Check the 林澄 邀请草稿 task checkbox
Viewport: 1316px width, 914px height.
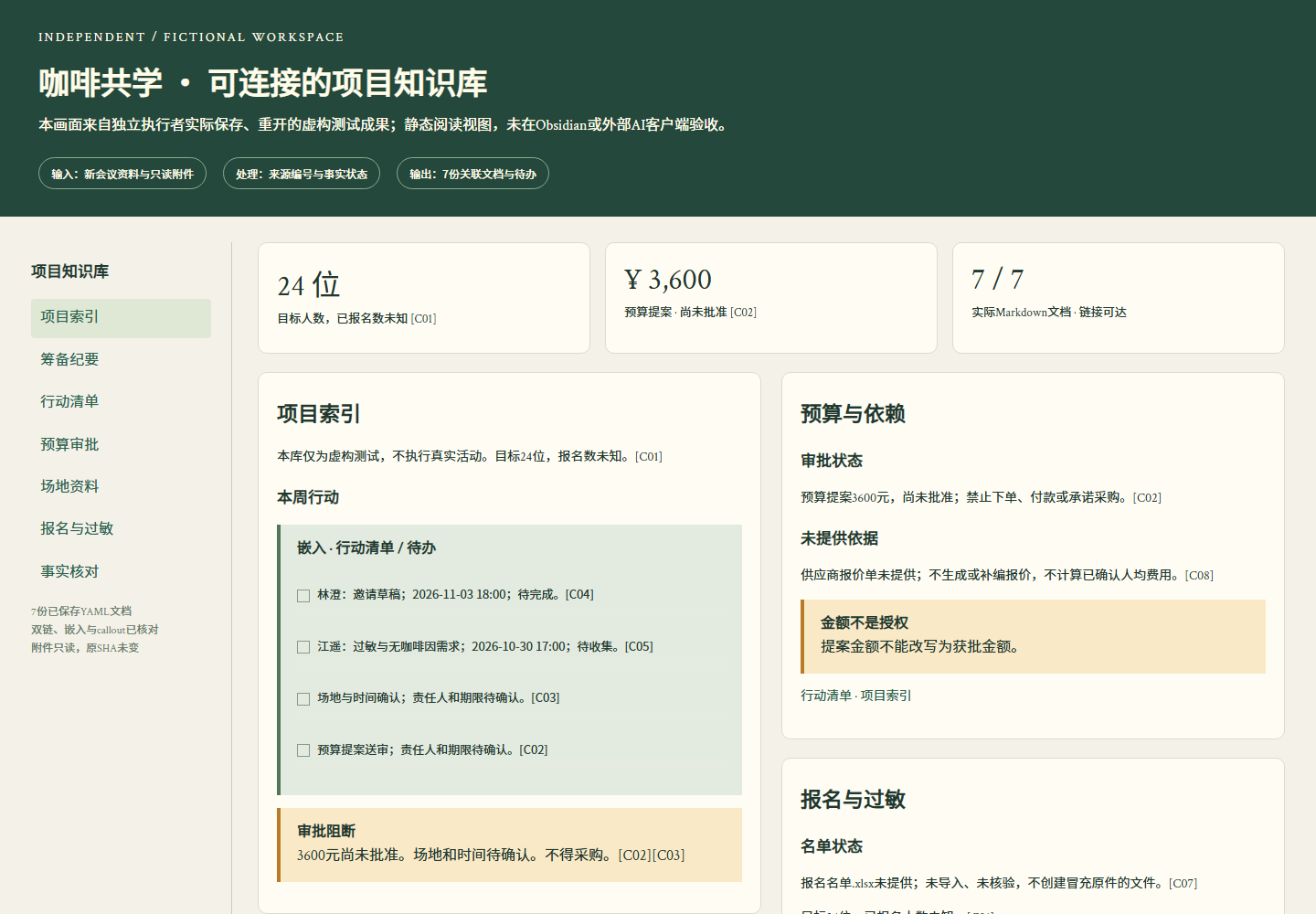click(303, 596)
